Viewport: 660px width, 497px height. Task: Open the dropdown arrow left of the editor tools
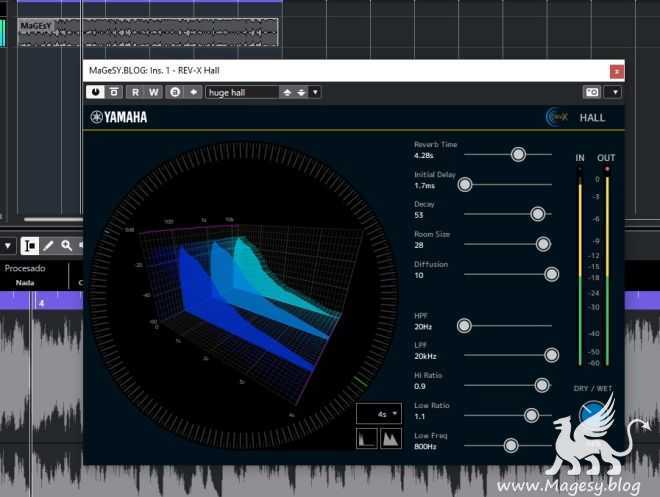coord(8,246)
